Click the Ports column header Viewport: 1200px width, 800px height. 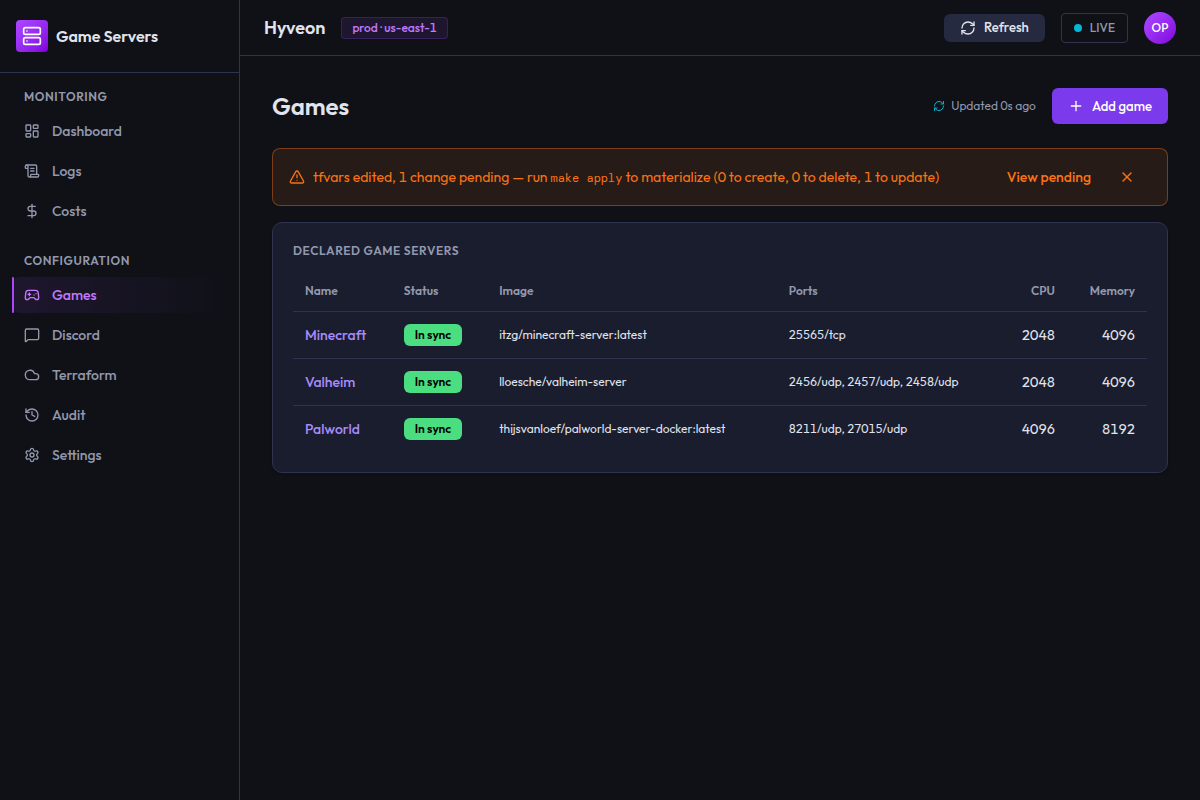(803, 291)
